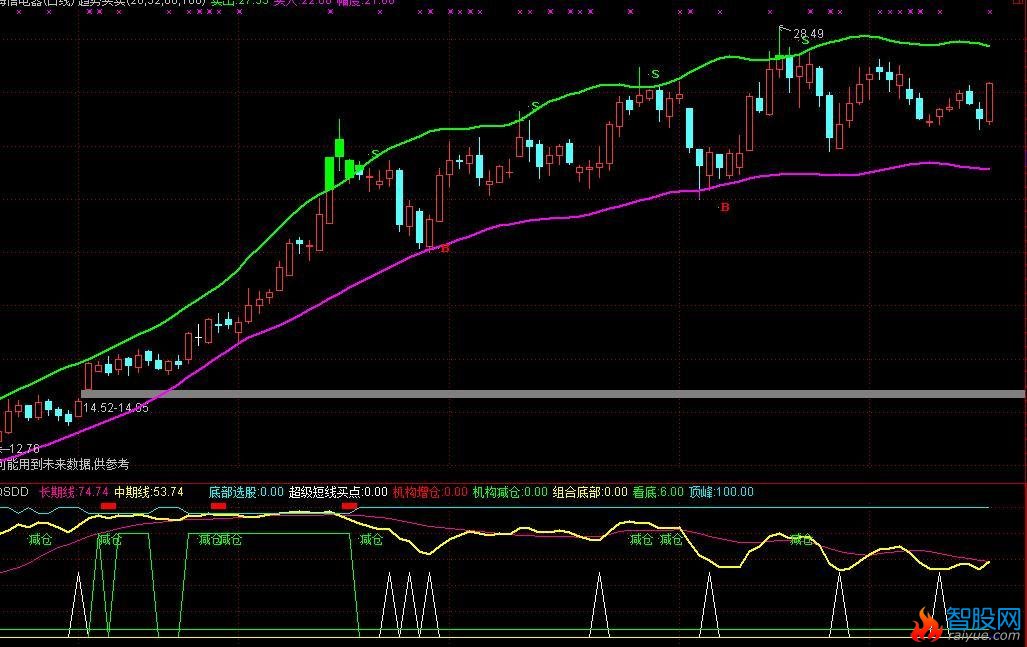Viewport: 1027px width, 647px height.
Task: Click the flame logo of 智股网 watermark
Action: click(926, 625)
